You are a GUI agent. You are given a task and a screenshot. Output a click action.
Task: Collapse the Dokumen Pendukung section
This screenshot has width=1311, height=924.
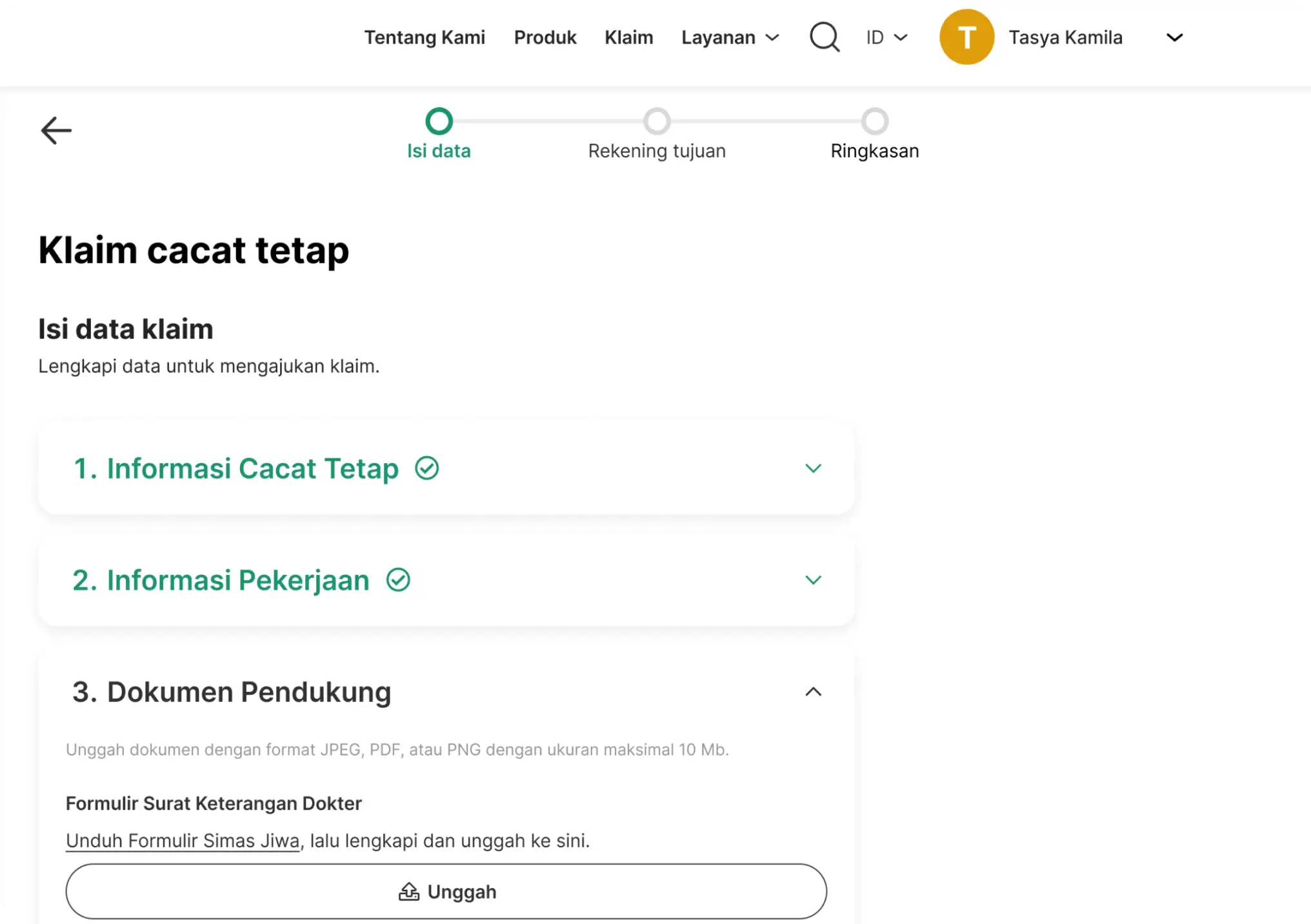[813, 692]
